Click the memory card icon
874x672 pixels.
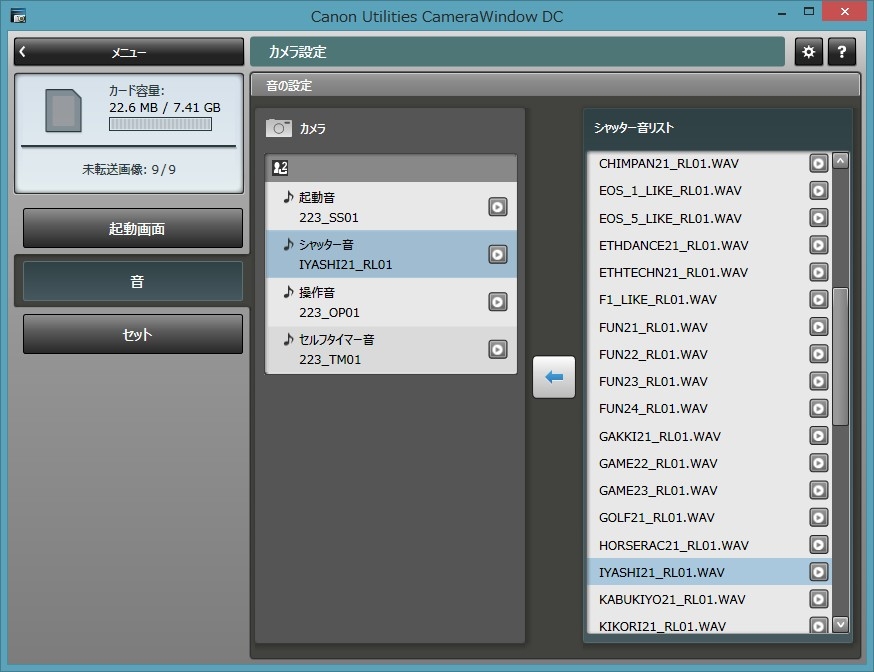coord(64,110)
